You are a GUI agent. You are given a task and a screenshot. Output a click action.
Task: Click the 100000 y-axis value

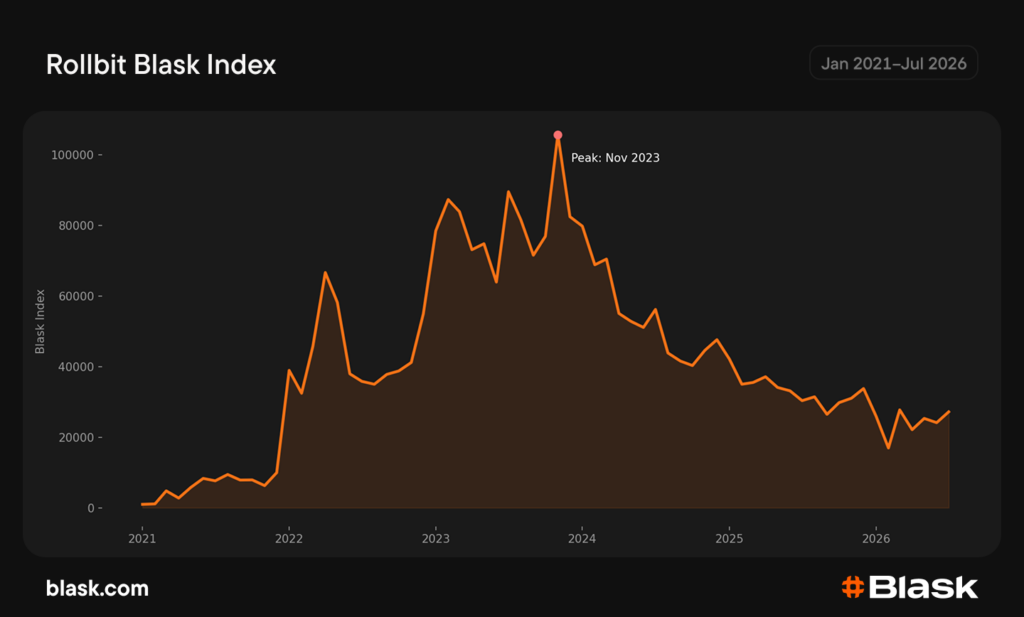pyautogui.click(x=72, y=155)
